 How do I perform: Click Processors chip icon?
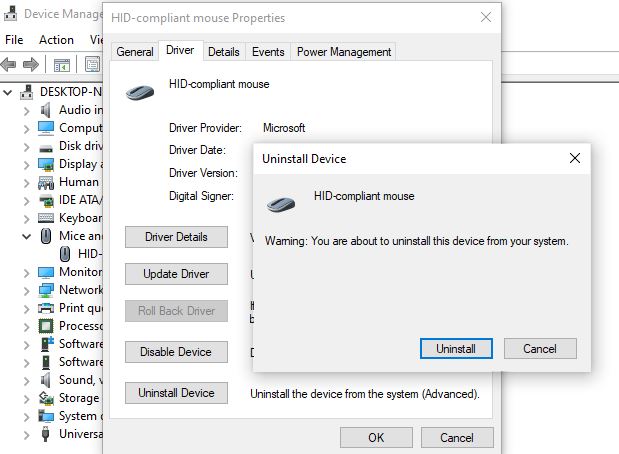46,326
